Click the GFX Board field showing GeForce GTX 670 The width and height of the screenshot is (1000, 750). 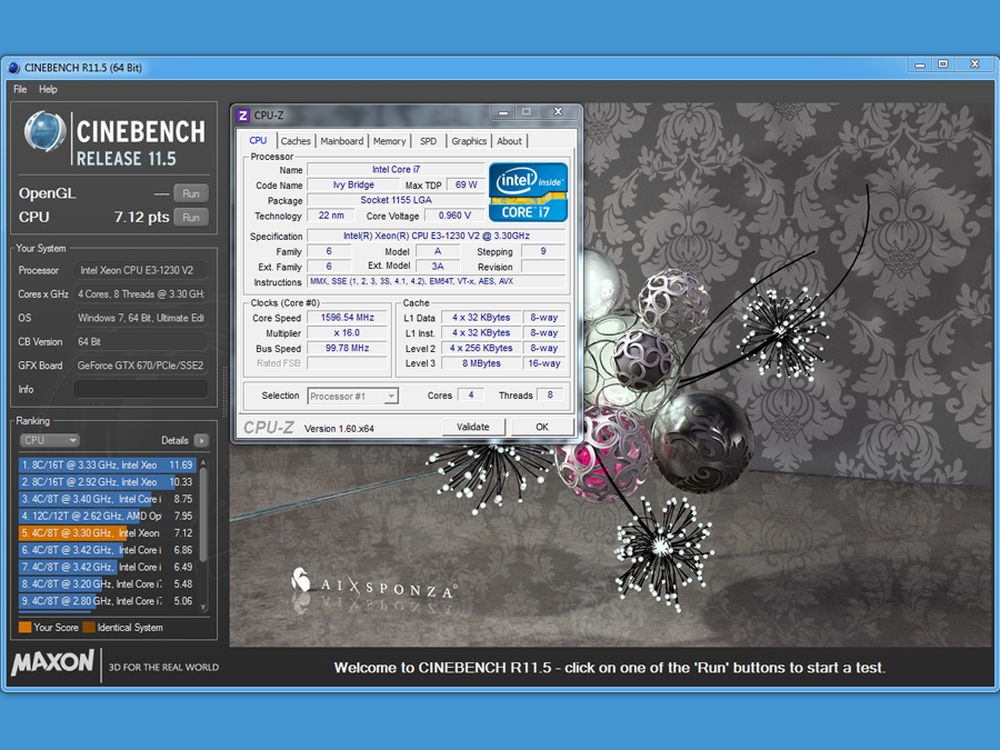tap(140, 365)
